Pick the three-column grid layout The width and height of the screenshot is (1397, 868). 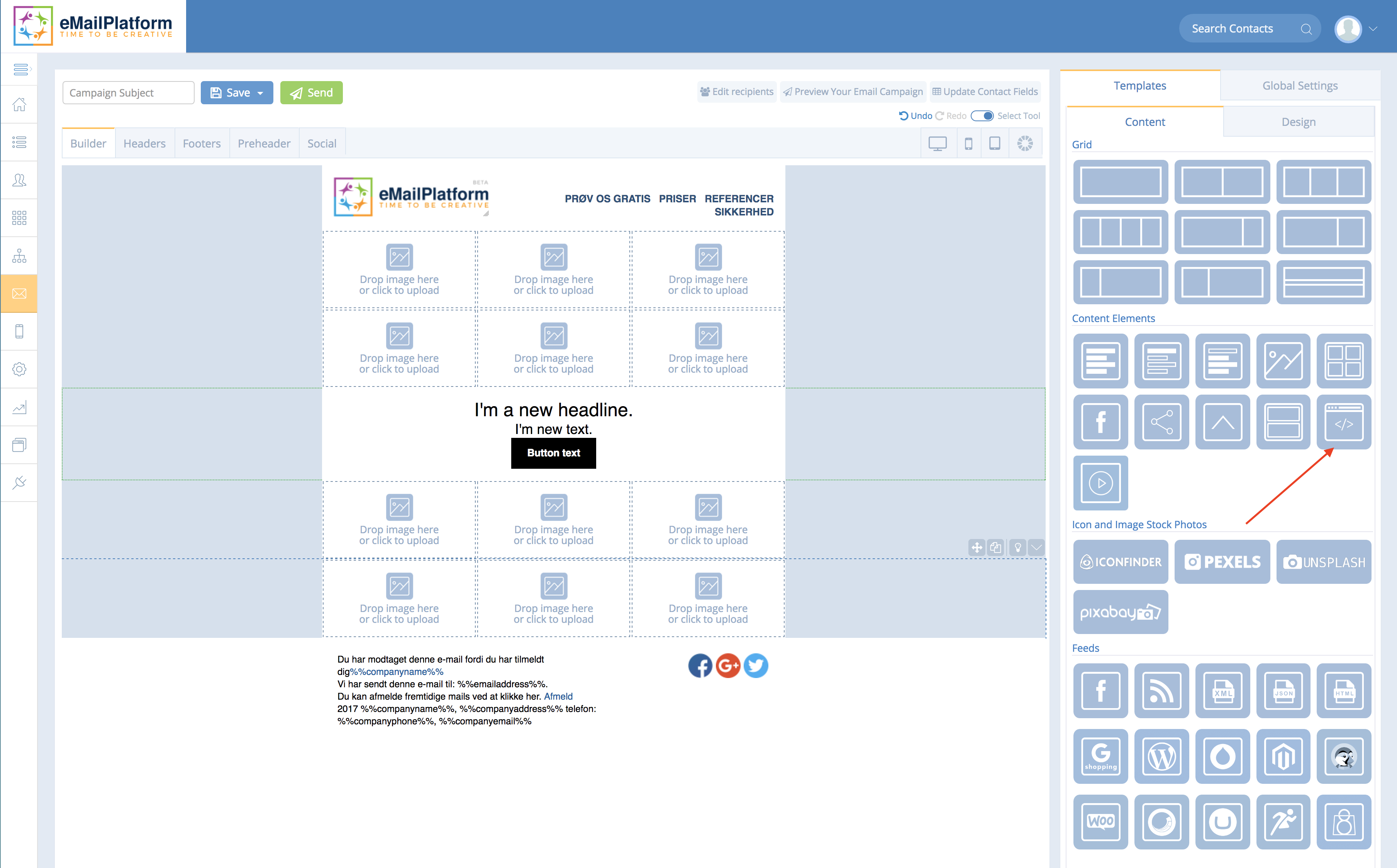click(x=1323, y=182)
